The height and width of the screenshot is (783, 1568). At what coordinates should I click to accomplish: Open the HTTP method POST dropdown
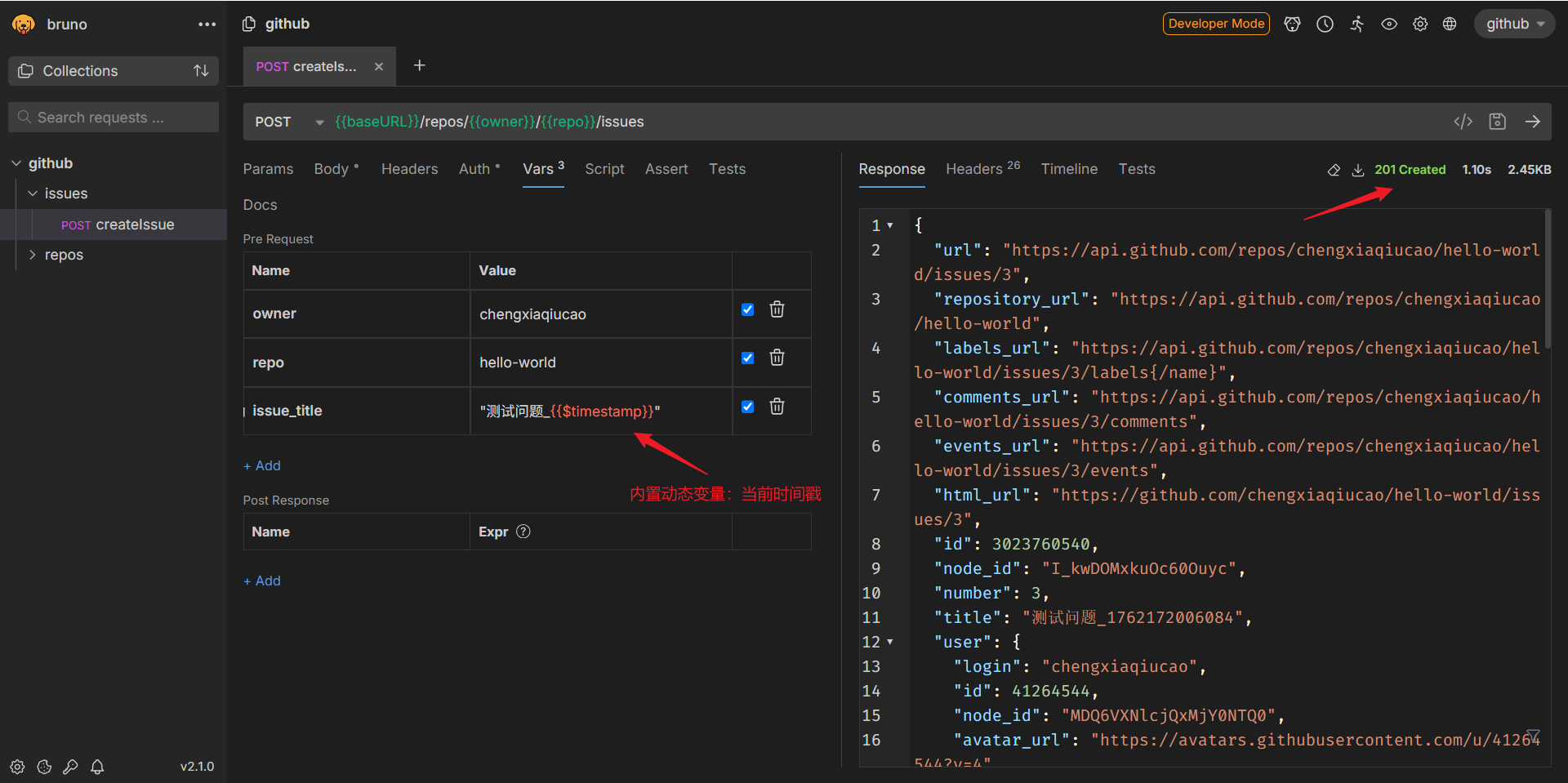click(289, 122)
